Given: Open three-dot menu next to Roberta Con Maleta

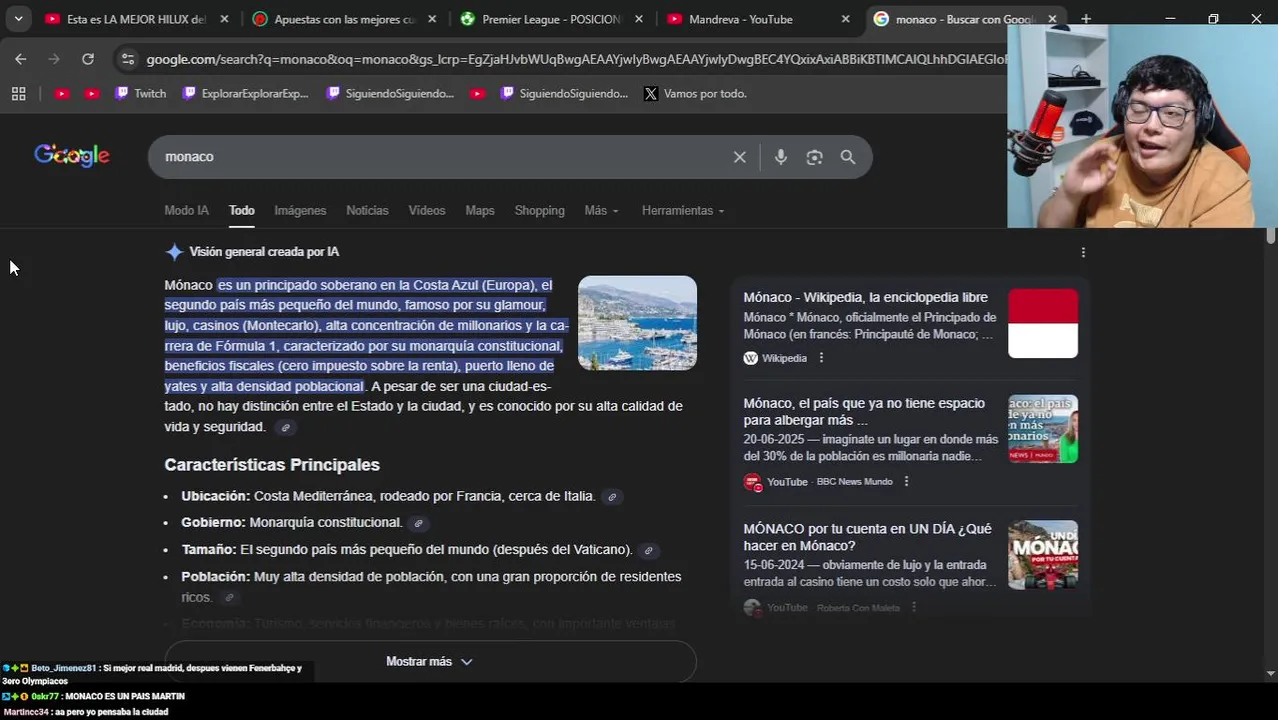Looking at the screenshot, I should click(913, 607).
